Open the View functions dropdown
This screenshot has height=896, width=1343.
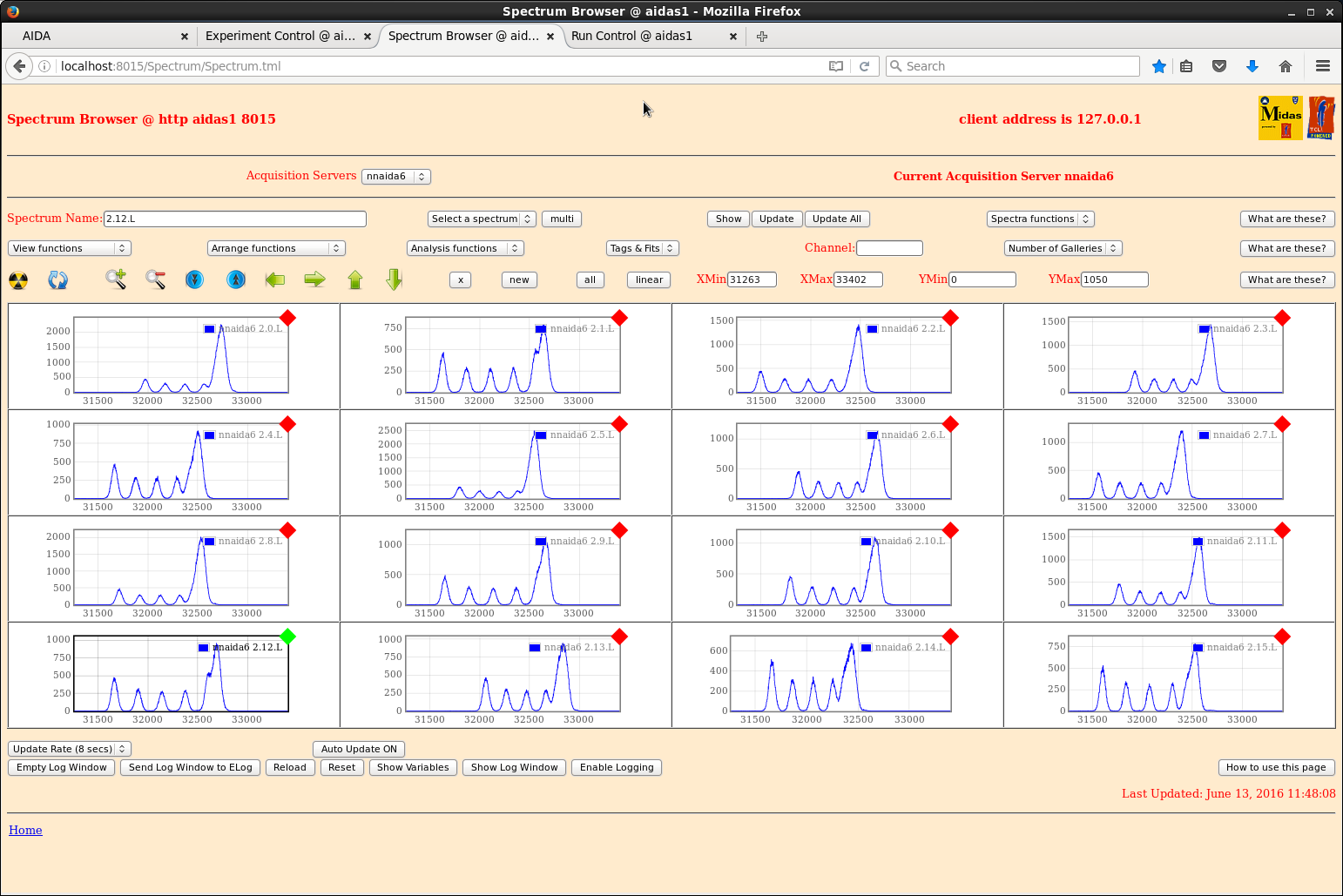(x=69, y=248)
